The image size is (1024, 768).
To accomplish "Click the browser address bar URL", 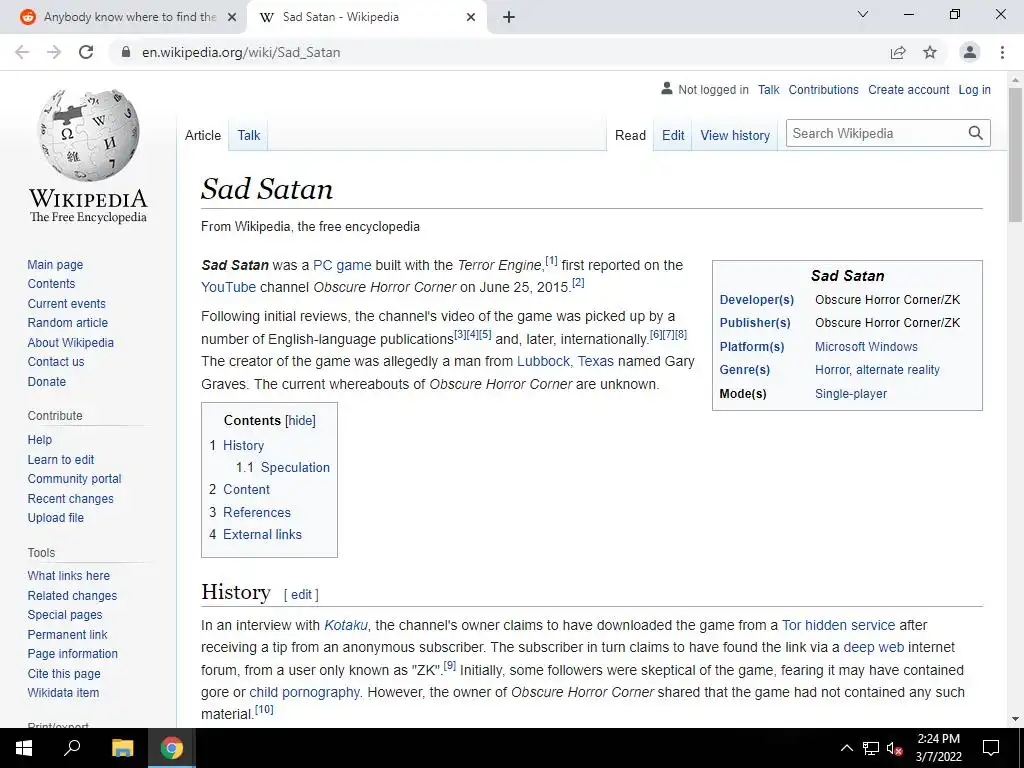I will point(241,52).
